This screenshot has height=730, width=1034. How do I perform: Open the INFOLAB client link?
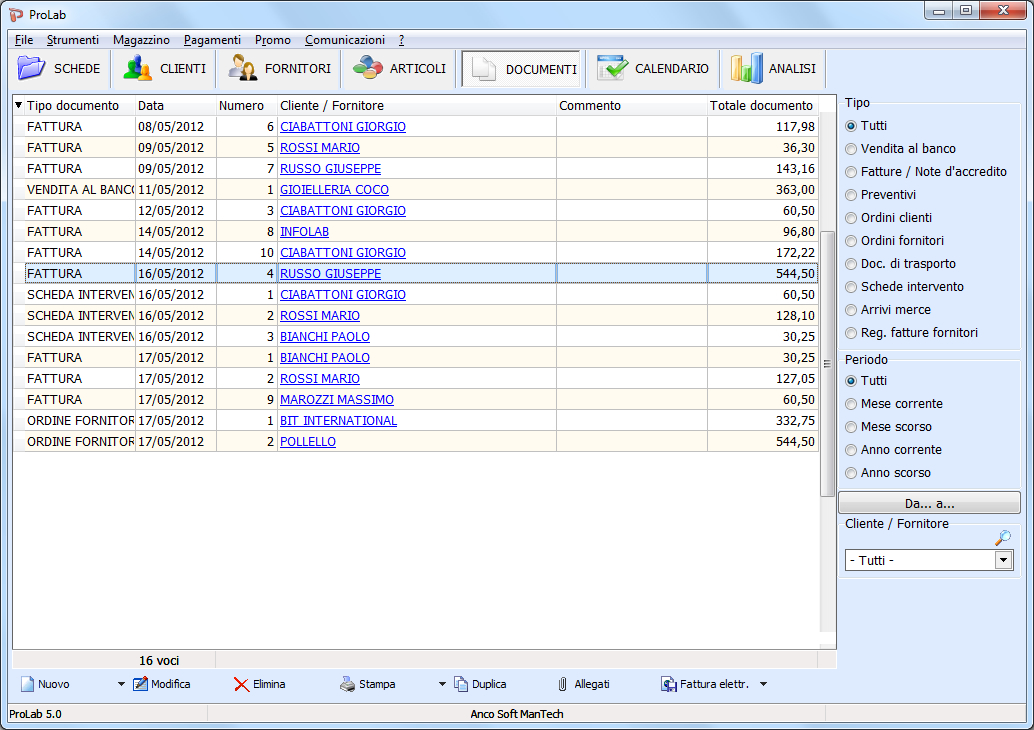305,232
